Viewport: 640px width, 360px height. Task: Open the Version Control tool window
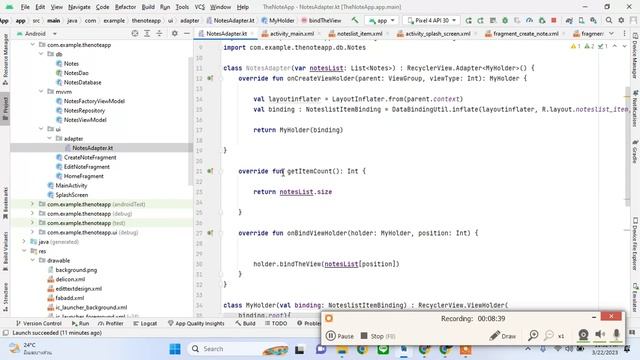[x=38, y=323]
